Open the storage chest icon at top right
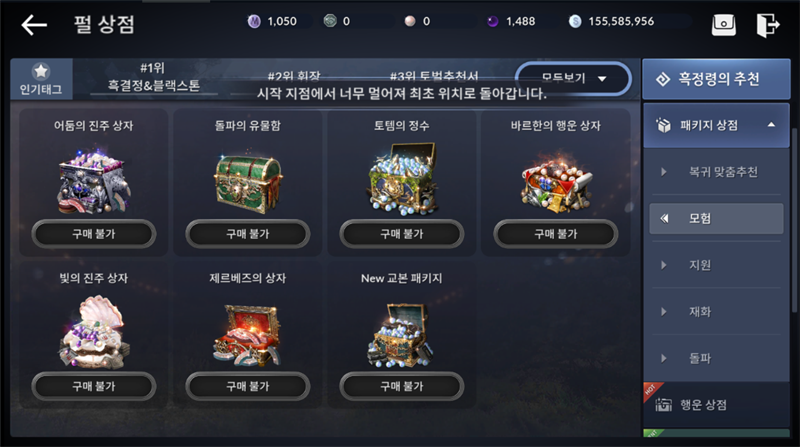Viewport: 800px width, 447px height. click(x=723, y=24)
